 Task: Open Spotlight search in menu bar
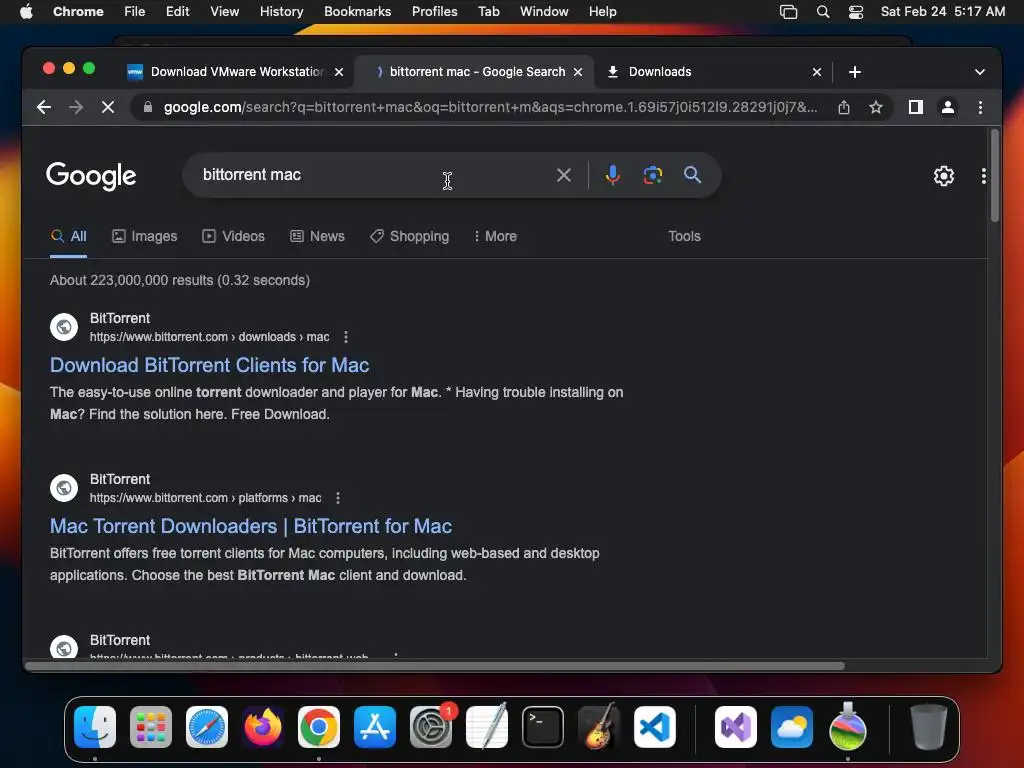coord(823,12)
